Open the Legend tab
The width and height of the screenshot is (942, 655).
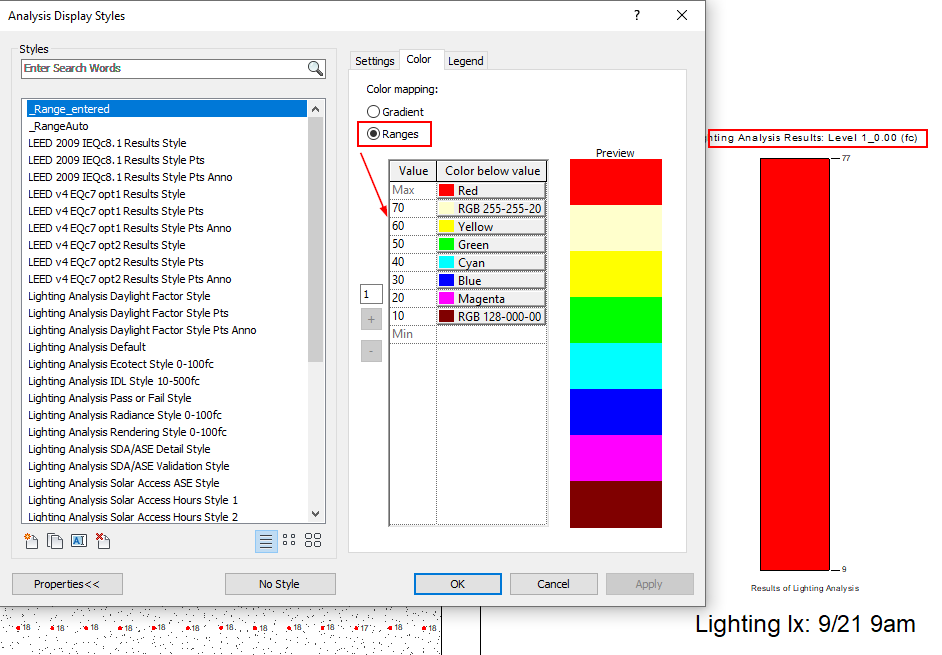point(465,60)
